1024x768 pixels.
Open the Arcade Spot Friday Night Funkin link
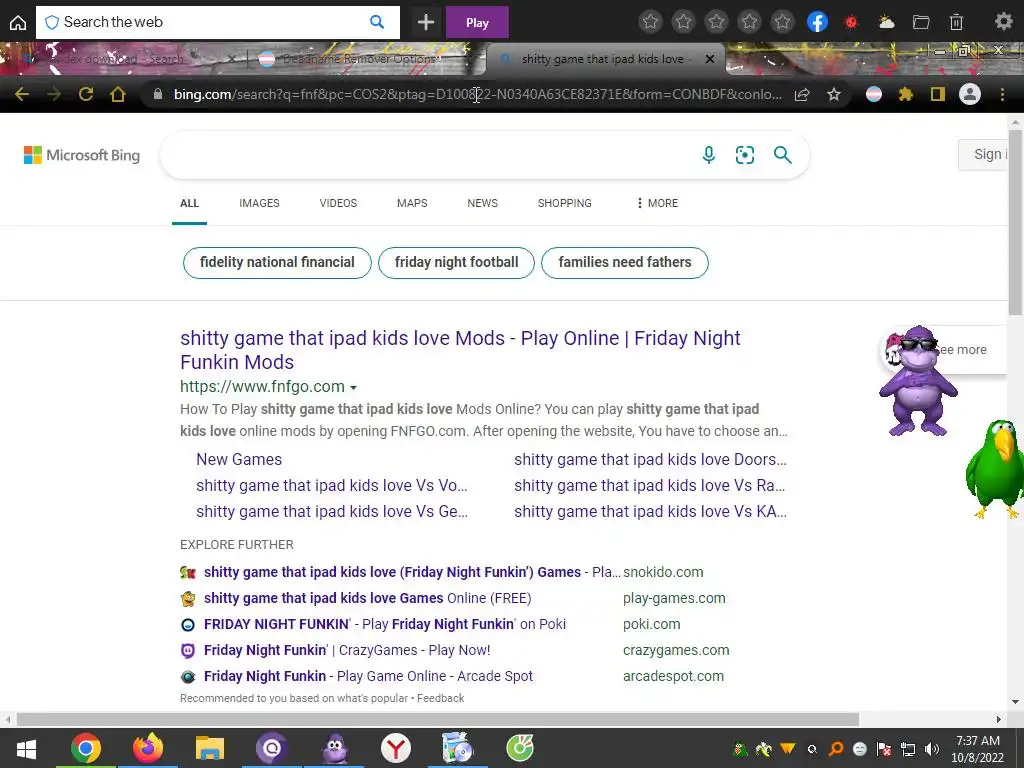click(x=368, y=677)
